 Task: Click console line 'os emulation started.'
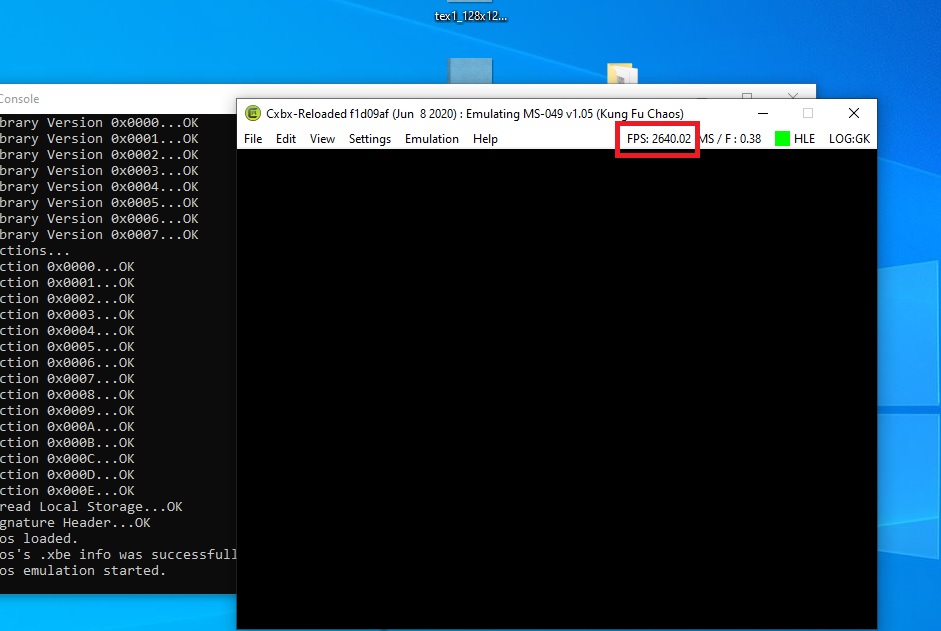tap(83, 570)
